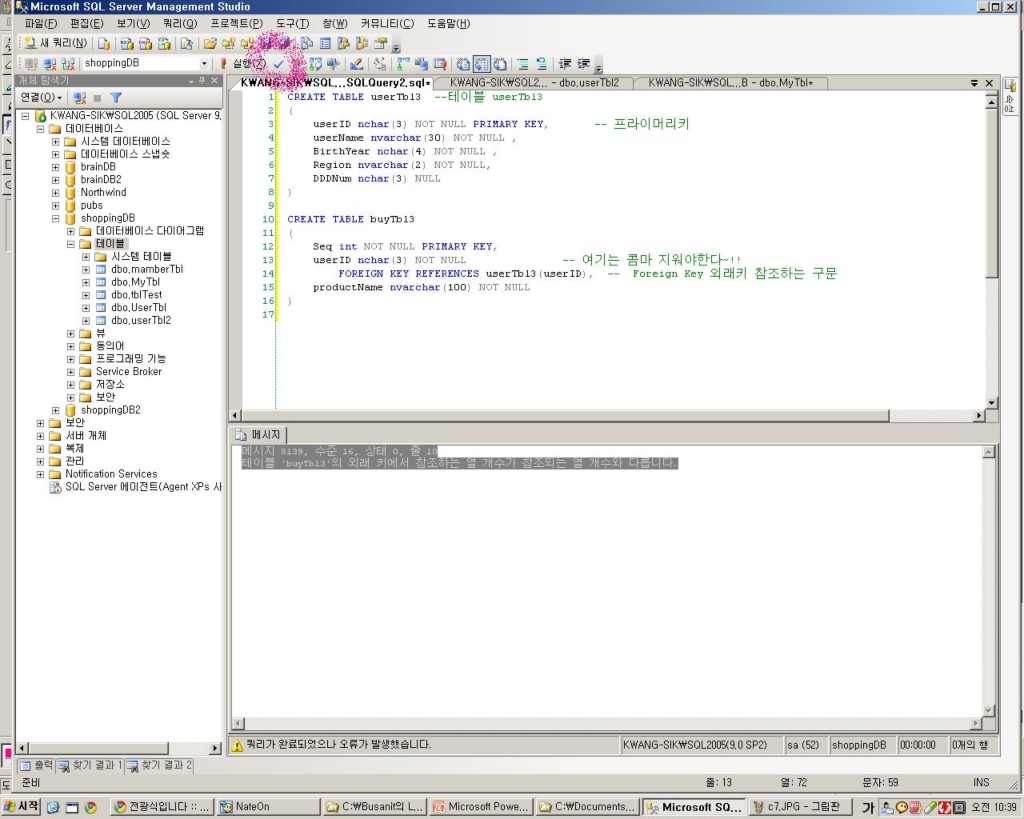
Task: Open a Database Engine Query
Action: [x=104, y=44]
